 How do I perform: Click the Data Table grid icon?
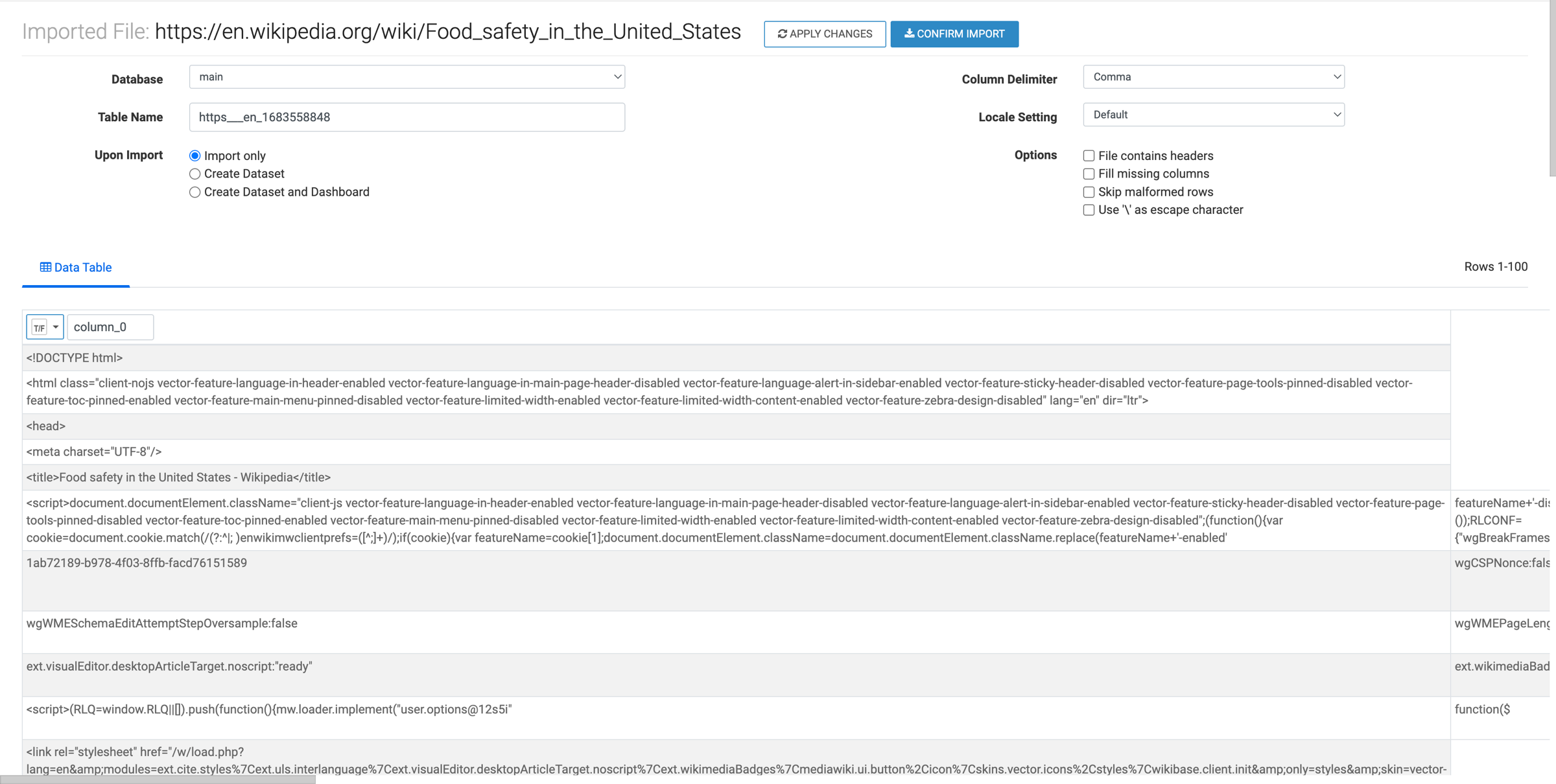click(x=45, y=267)
